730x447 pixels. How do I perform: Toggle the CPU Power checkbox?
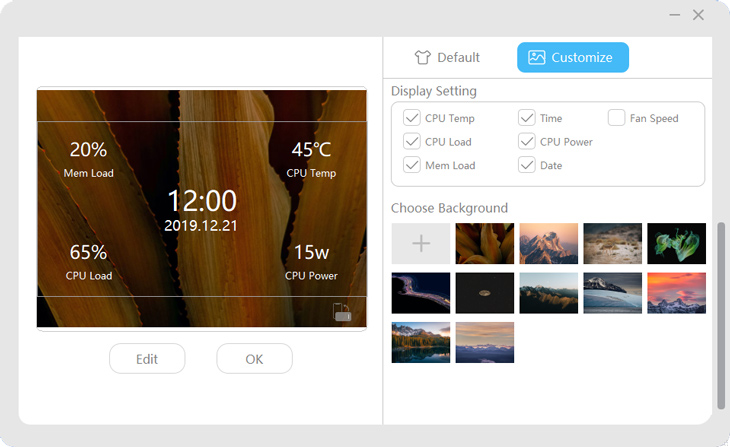point(527,142)
